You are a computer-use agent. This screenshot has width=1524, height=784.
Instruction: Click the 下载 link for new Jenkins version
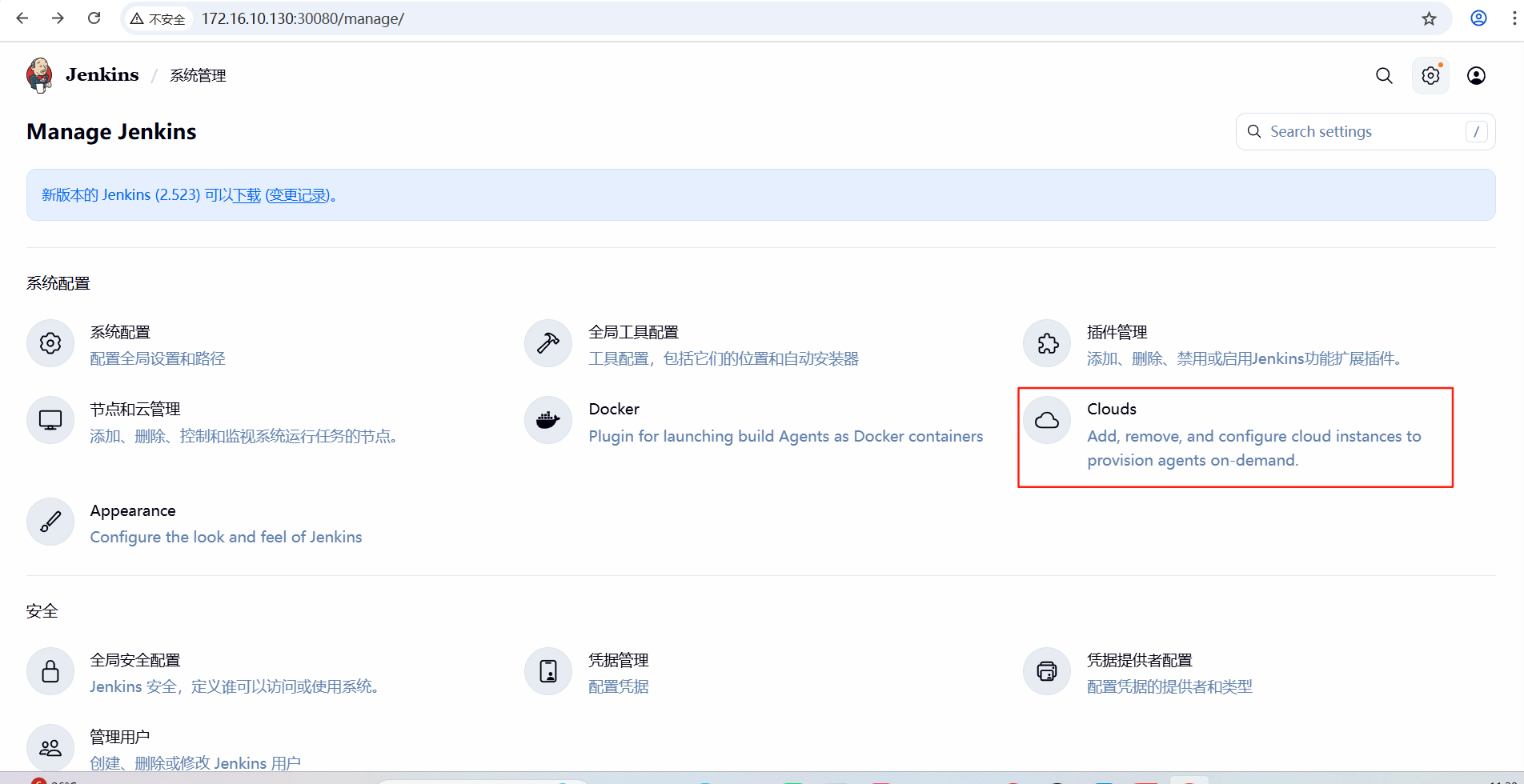tap(247, 195)
